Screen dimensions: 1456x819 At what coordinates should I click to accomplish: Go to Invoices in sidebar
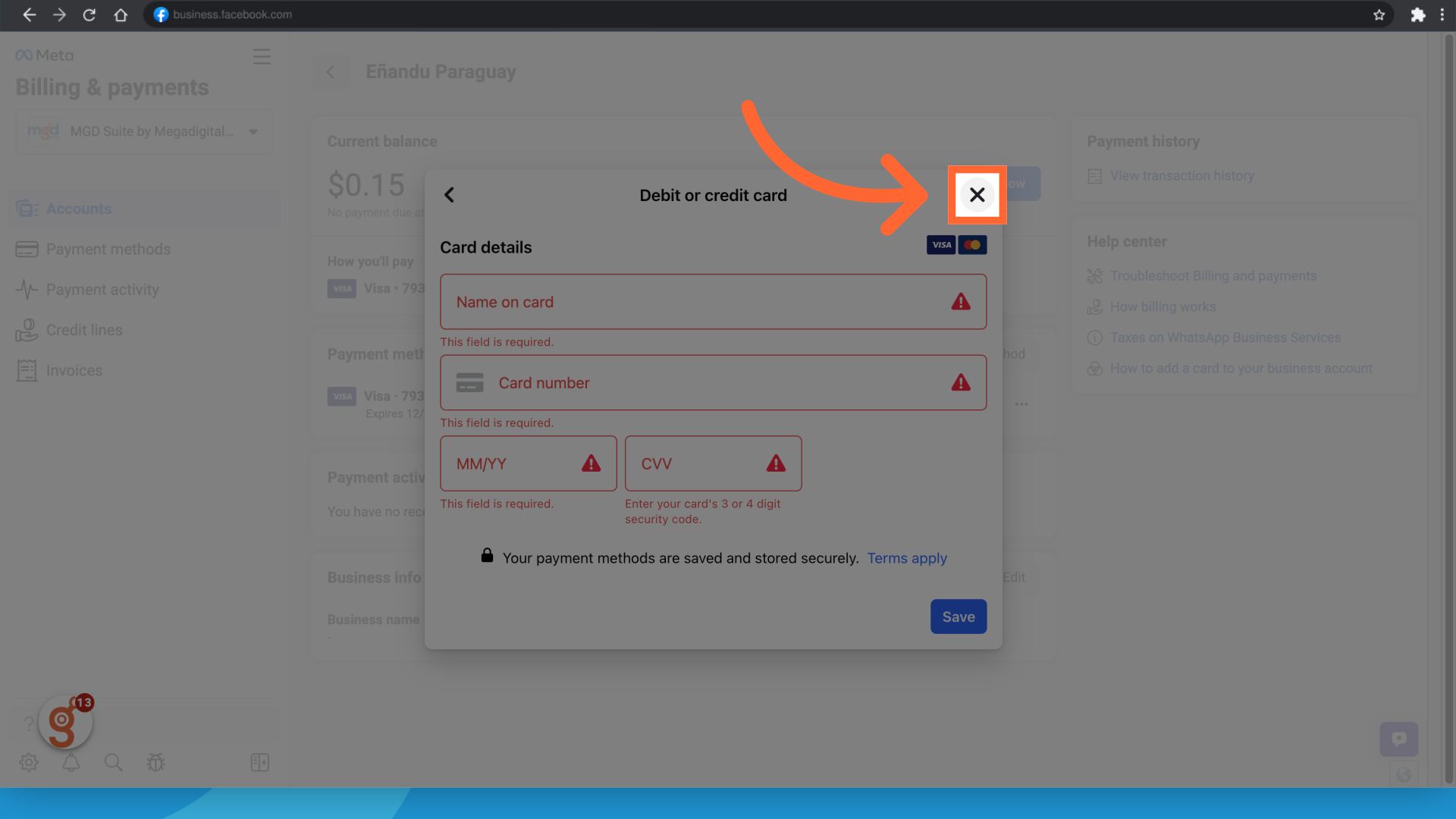click(74, 370)
